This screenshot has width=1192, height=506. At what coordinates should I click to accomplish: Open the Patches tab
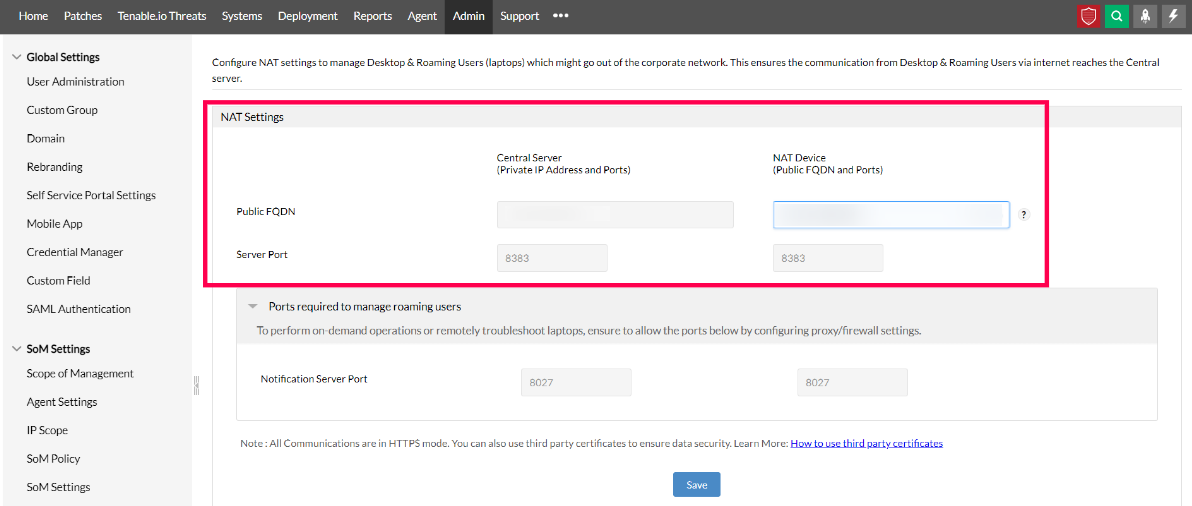(83, 16)
